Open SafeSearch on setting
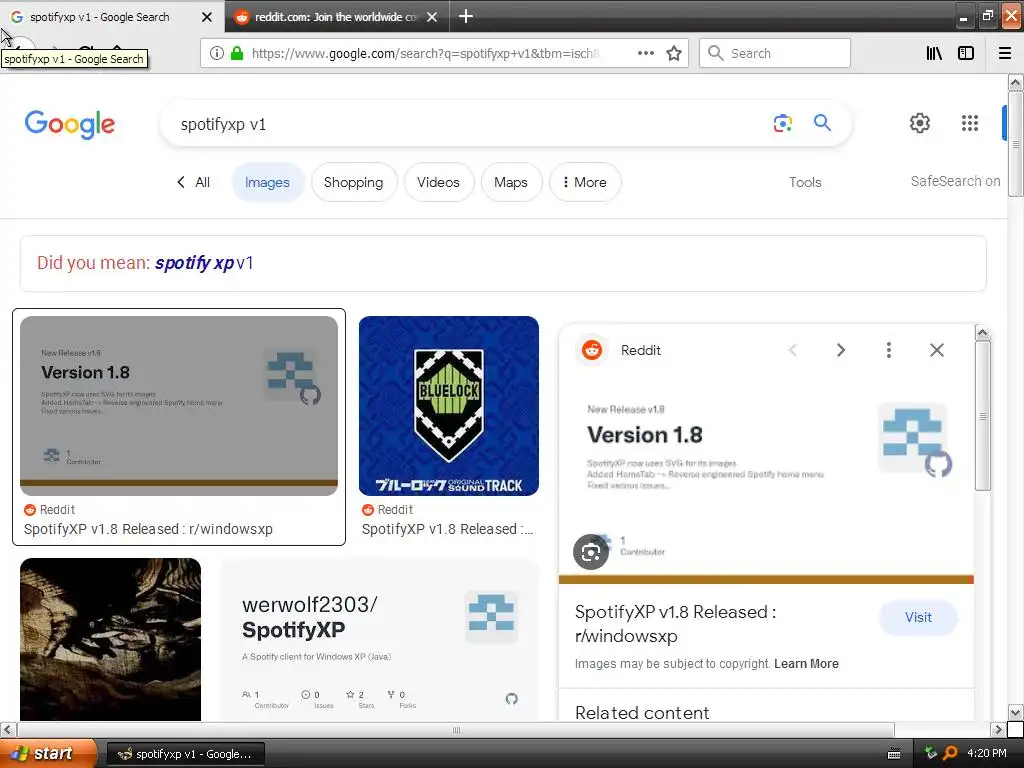This screenshot has width=1024, height=768. (x=955, y=181)
